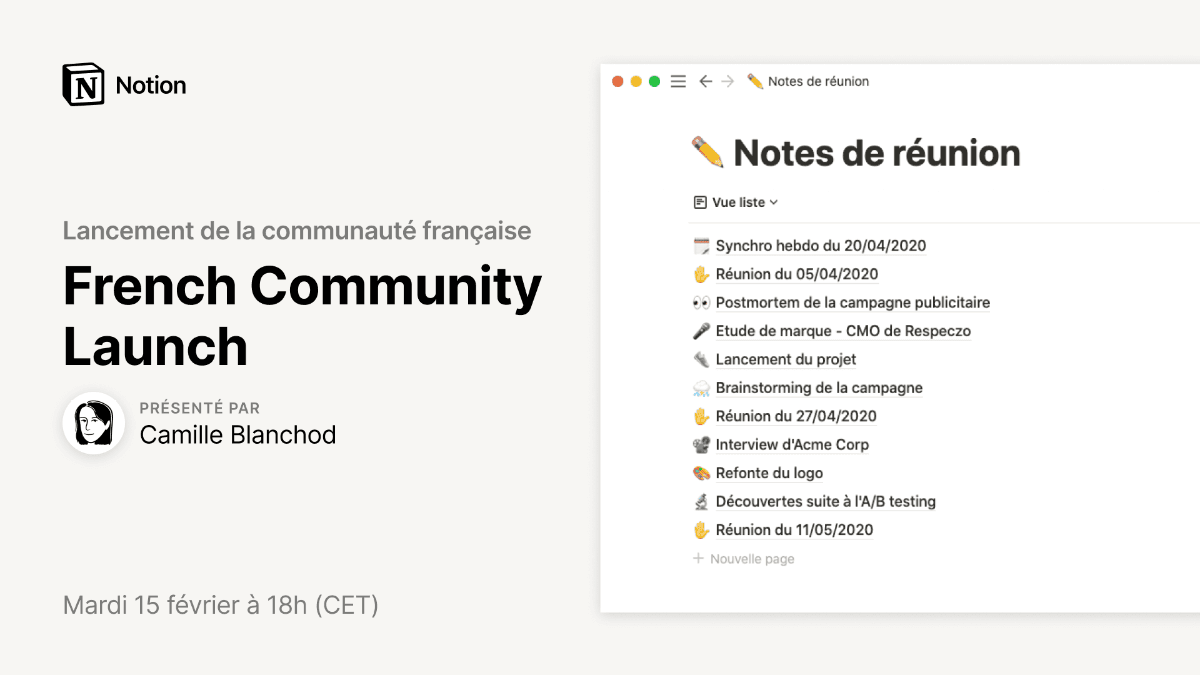This screenshot has width=1200, height=675.
Task: Click the Notes de réunion page title
Action: 877,153
